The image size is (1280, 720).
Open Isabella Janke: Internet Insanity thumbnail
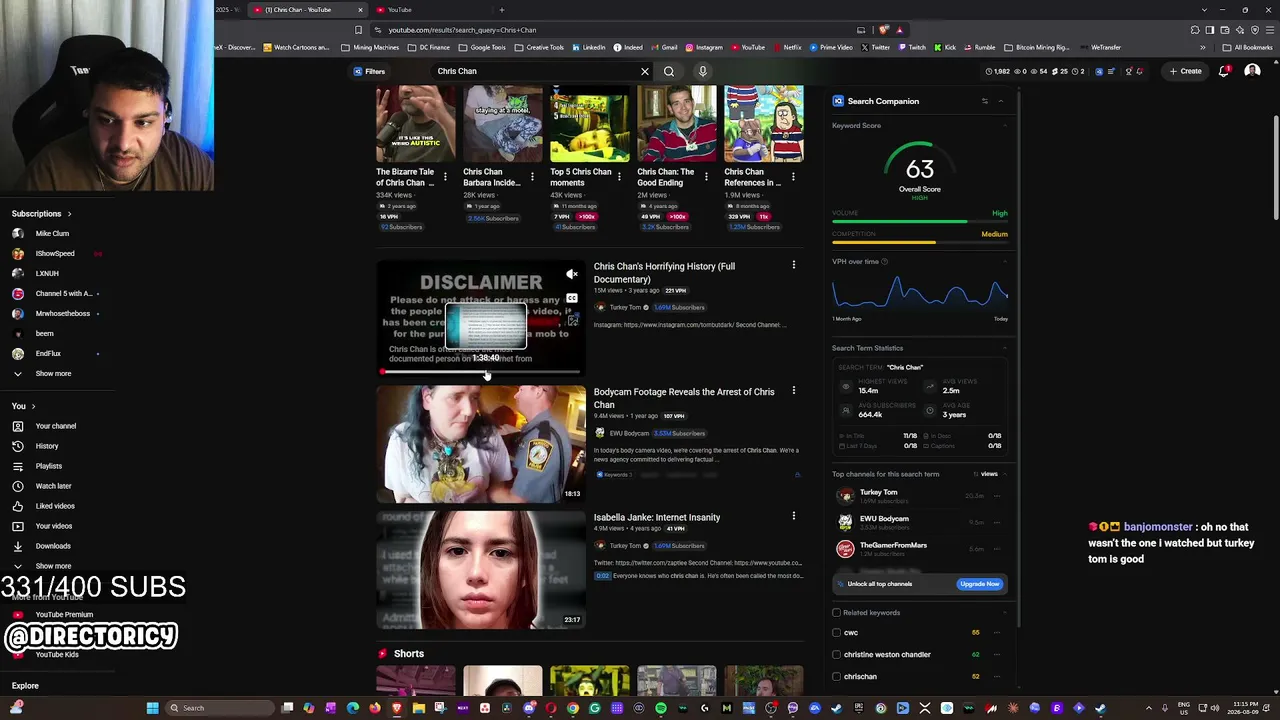point(481,570)
